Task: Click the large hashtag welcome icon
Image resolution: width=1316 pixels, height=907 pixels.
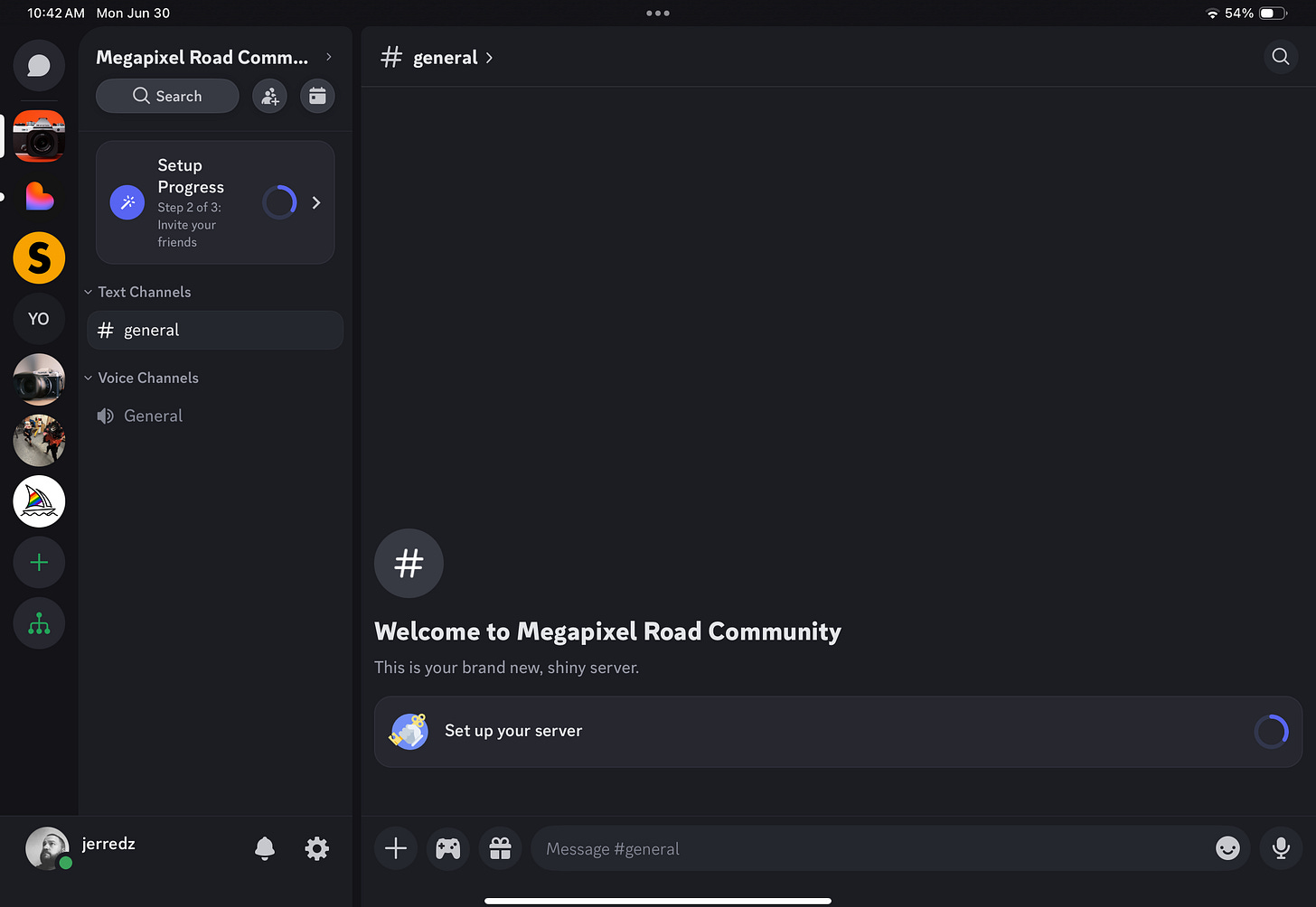Action: 409,563
